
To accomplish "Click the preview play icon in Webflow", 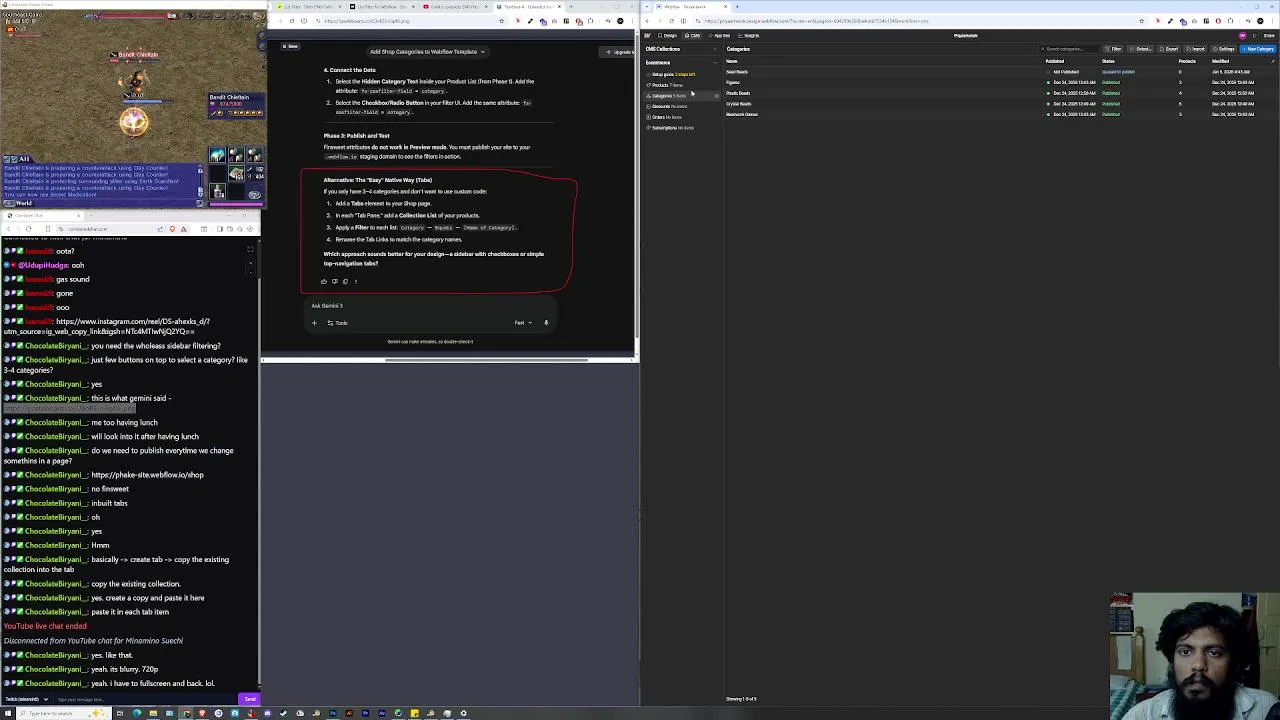I will [x=1254, y=36].
